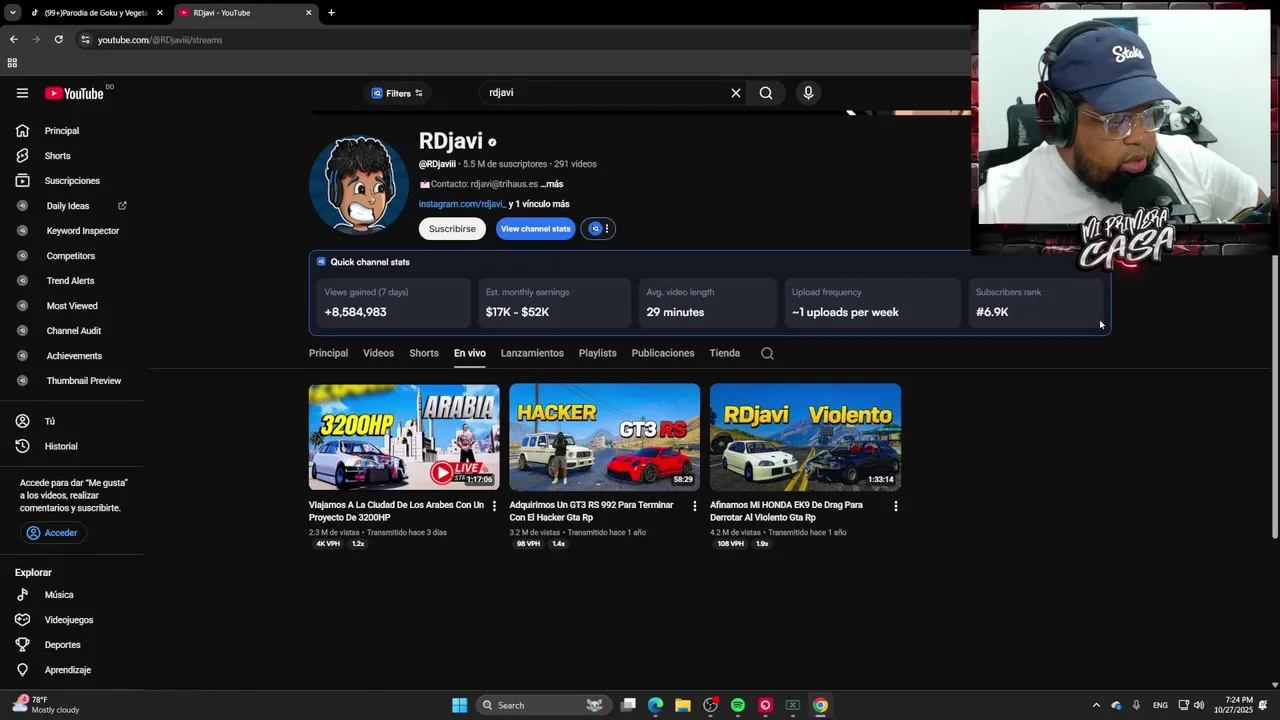Open Spotify from the taskbar
Image resolution: width=1280 pixels, height=720 pixels.
738,705
